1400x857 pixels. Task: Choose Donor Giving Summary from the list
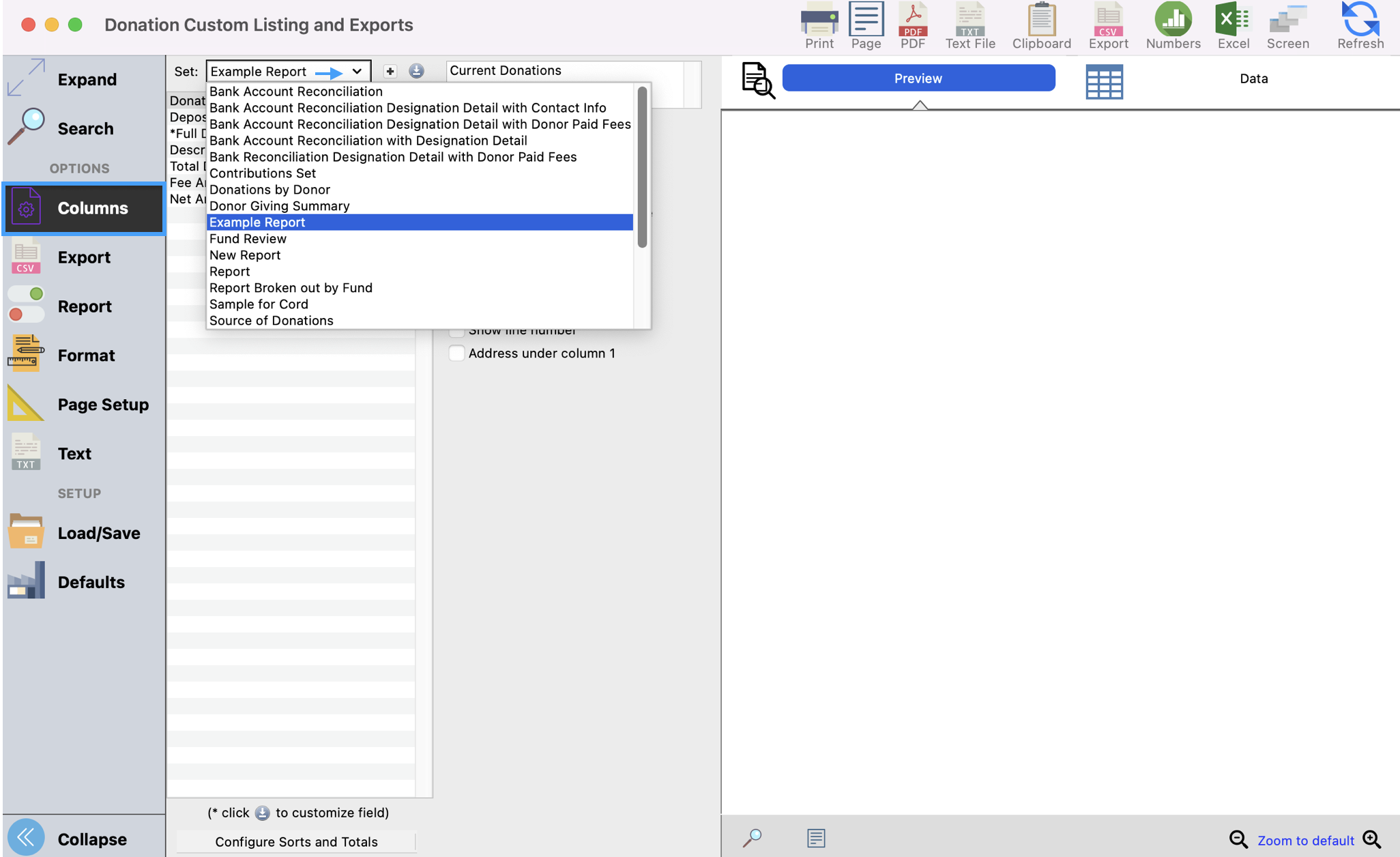coord(279,206)
